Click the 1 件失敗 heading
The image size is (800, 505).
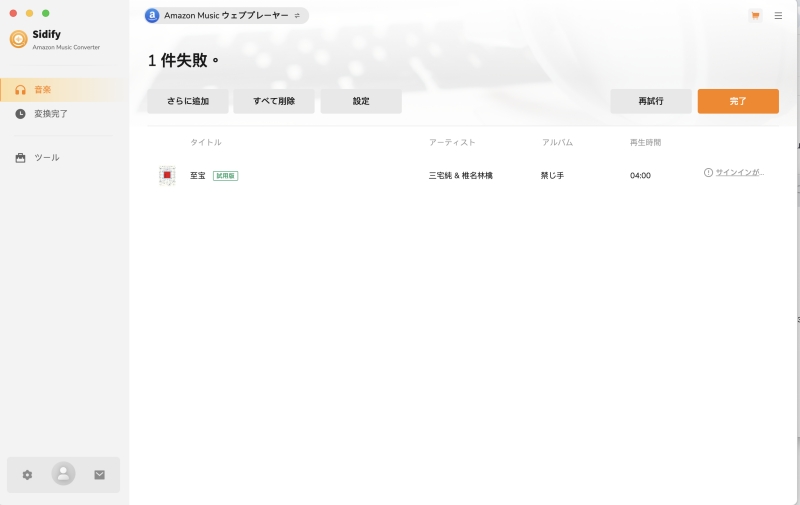point(184,60)
